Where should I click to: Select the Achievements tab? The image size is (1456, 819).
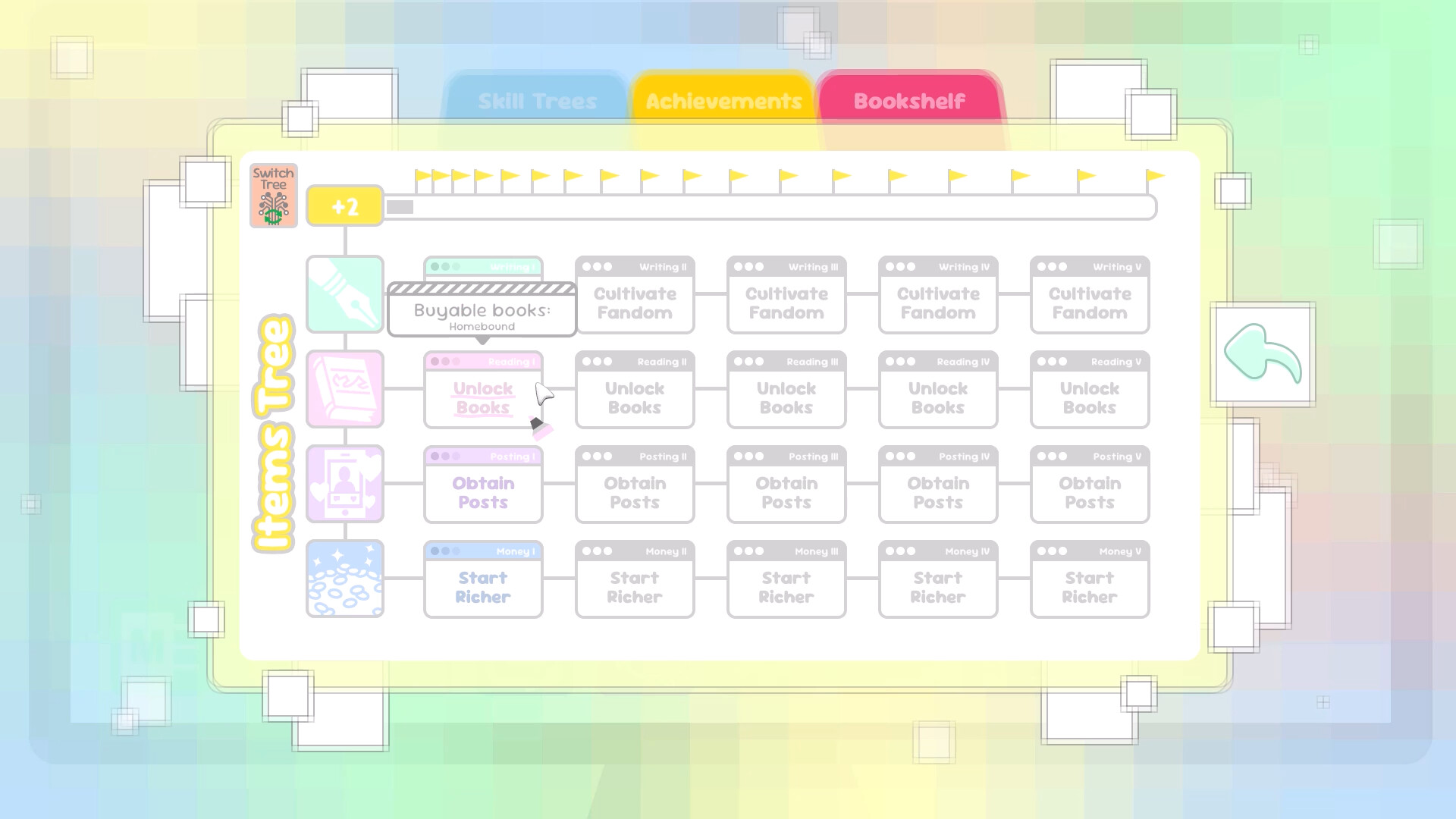pos(723,99)
